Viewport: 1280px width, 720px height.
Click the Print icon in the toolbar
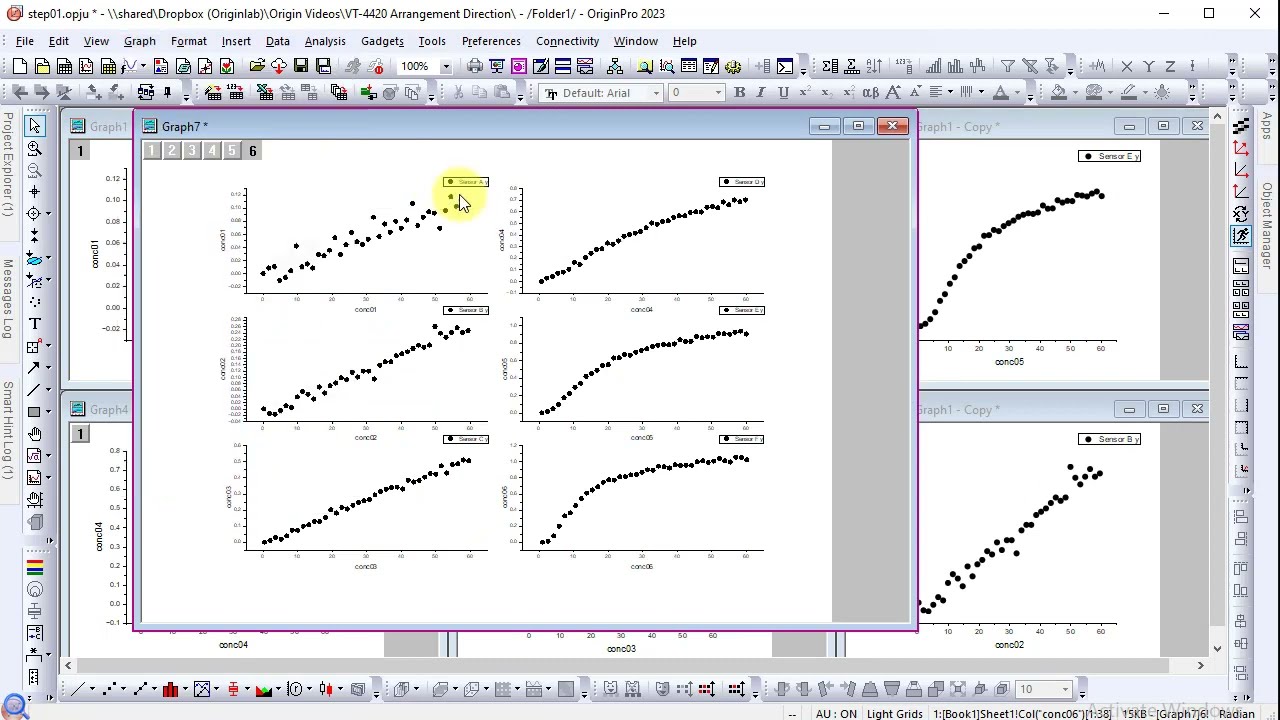[475, 66]
